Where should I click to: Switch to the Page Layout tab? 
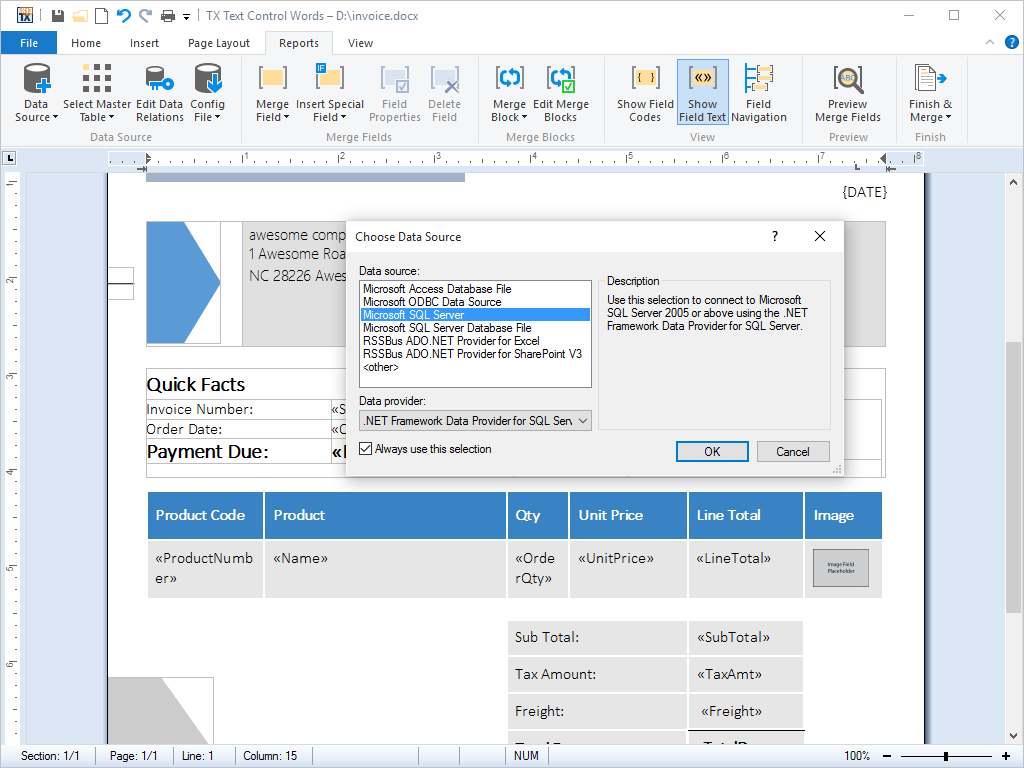[x=219, y=43]
